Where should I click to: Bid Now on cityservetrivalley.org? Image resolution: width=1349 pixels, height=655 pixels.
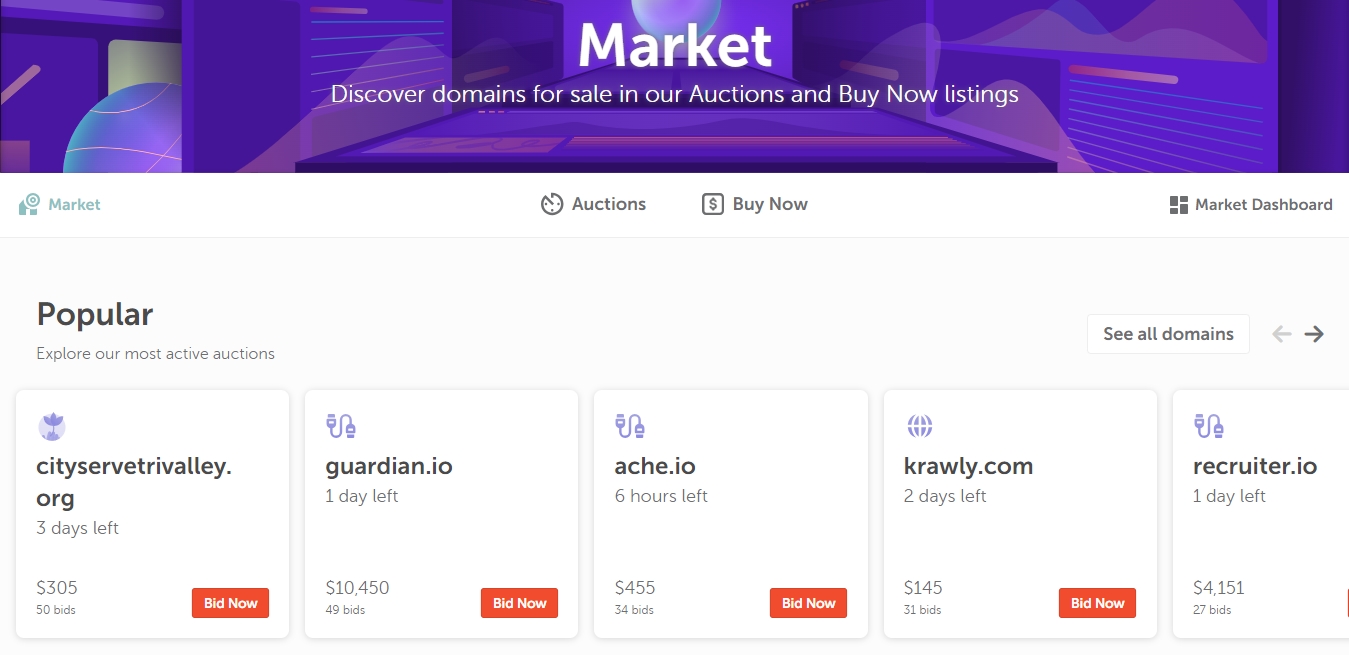click(x=230, y=603)
